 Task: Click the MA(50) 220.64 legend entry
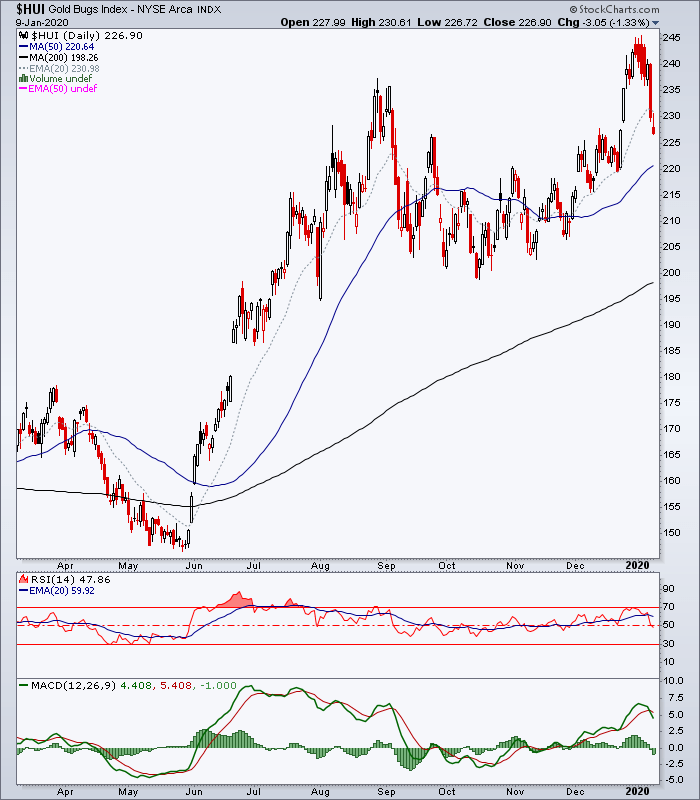tap(62, 47)
